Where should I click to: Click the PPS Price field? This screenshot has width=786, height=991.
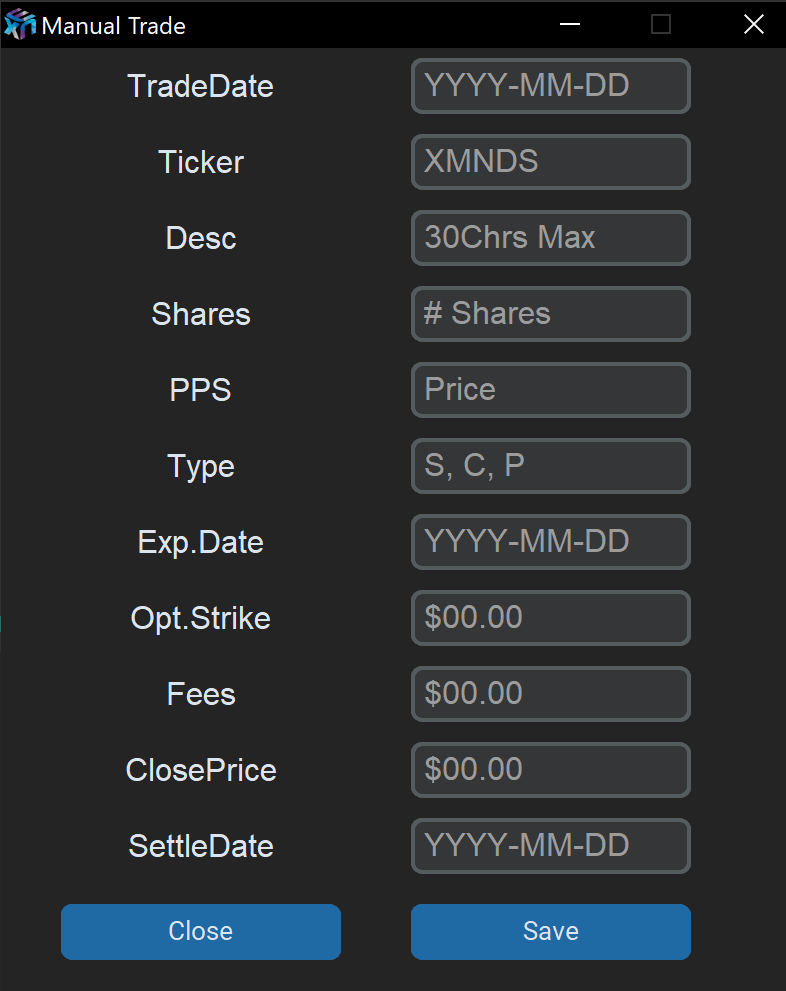[x=550, y=390]
